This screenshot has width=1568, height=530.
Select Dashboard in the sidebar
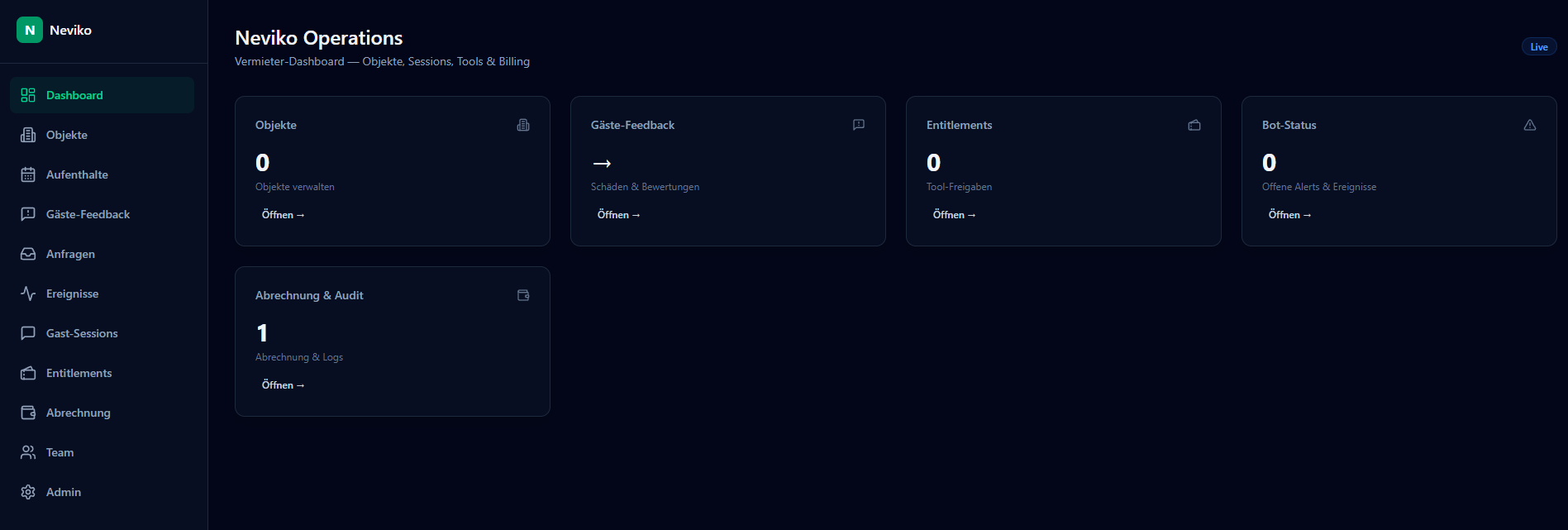click(102, 95)
